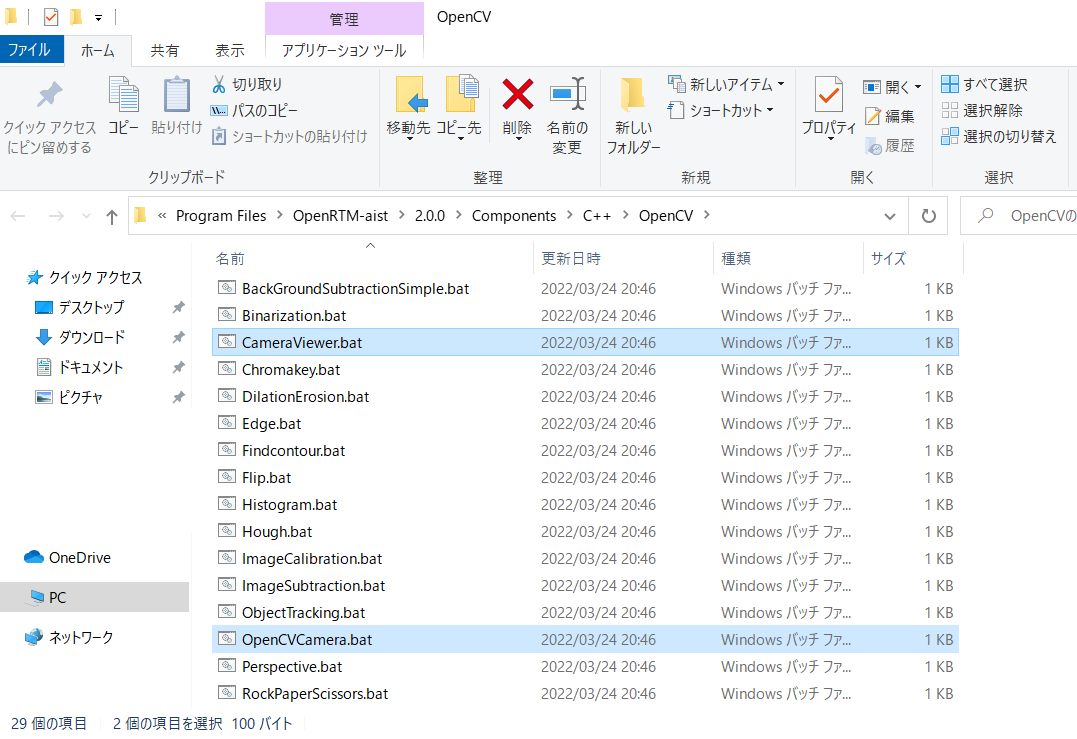Switch to the Home ribbon tab
Image resolution: width=1077 pixels, height=739 pixels.
click(98, 51)
